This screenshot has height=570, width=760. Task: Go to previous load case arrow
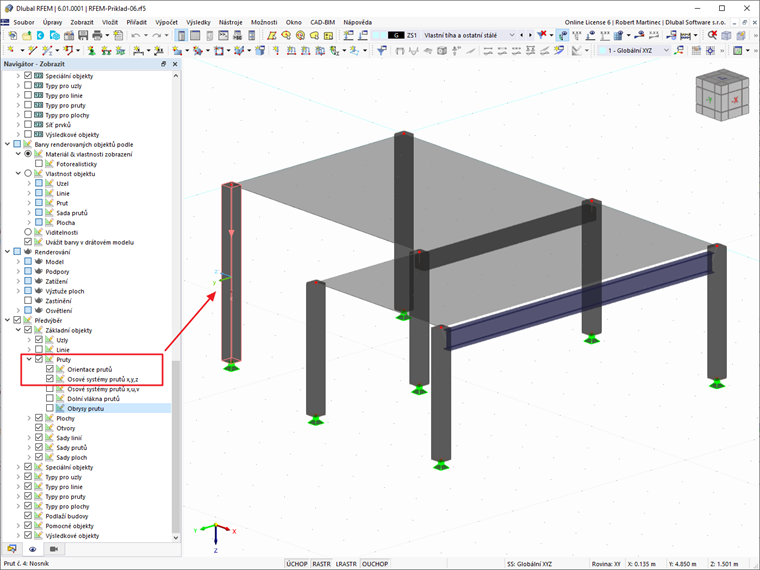pos(522,35)
